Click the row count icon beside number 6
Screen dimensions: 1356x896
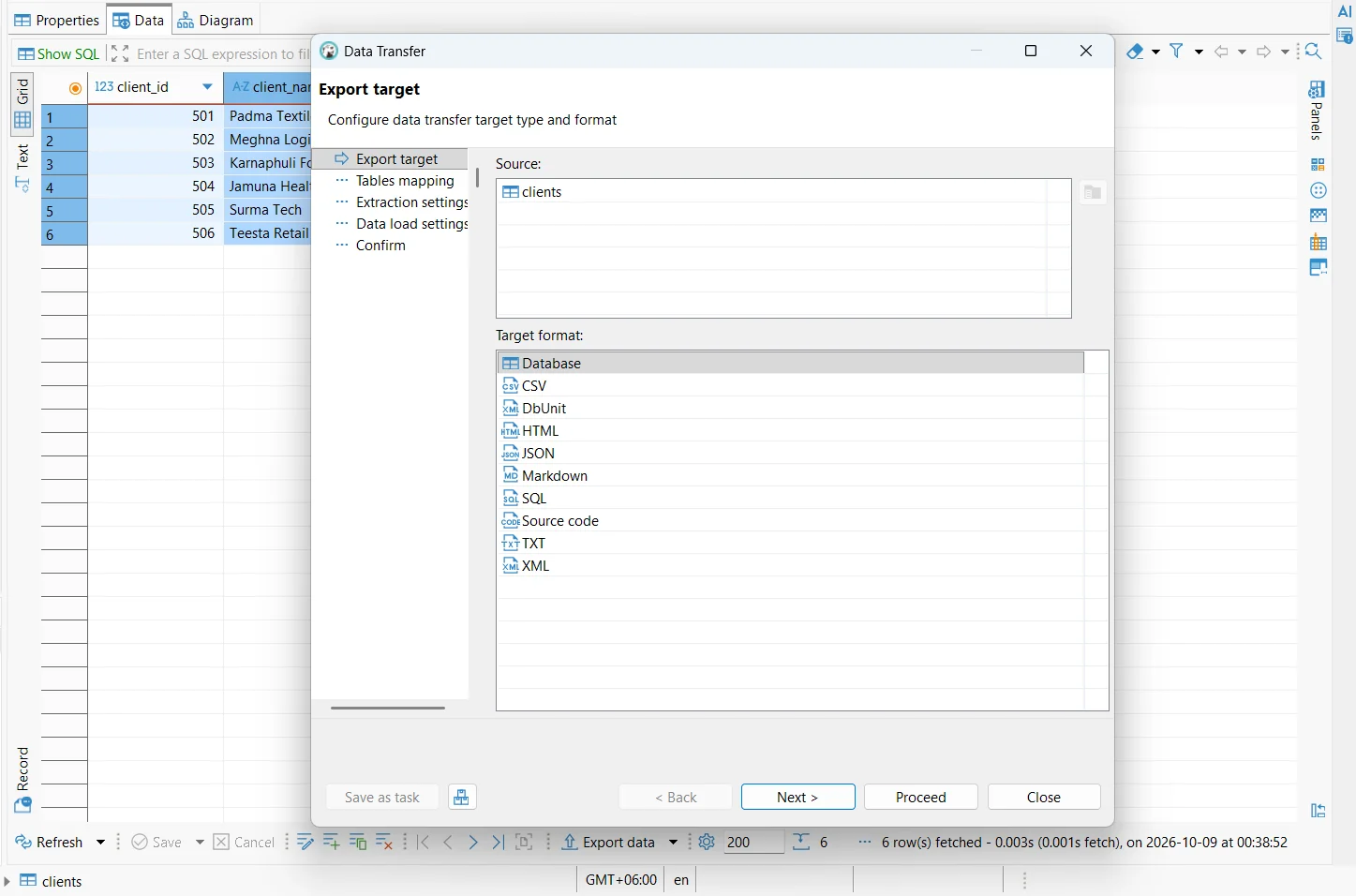click(801, 842)
